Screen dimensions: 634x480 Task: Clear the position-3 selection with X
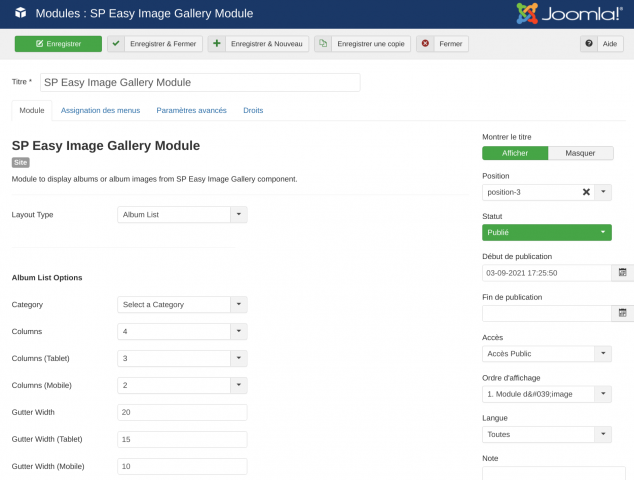click(x=586, y=192)
